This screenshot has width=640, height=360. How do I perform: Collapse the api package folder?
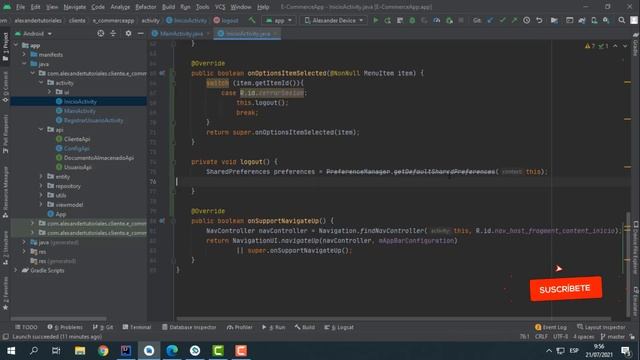click(x=41, y=130)
